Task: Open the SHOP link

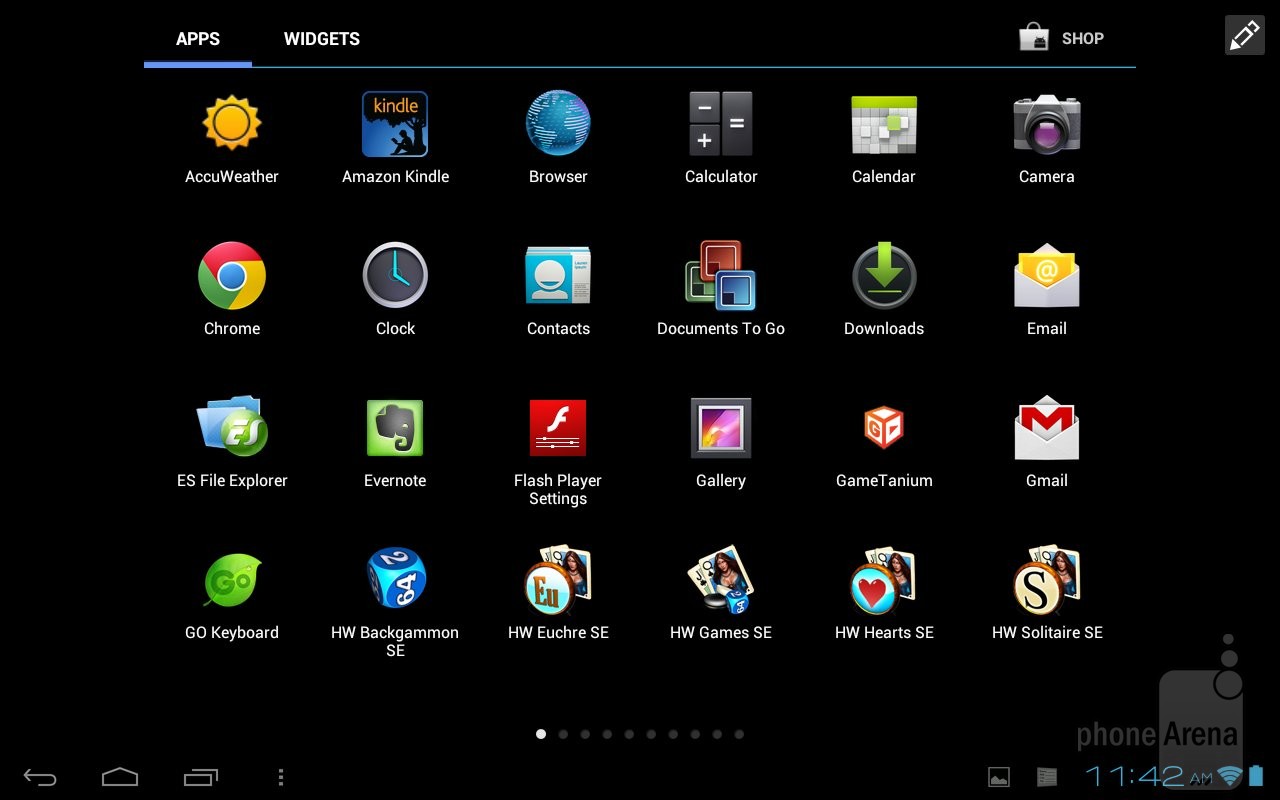Action: coord(1061,39)
